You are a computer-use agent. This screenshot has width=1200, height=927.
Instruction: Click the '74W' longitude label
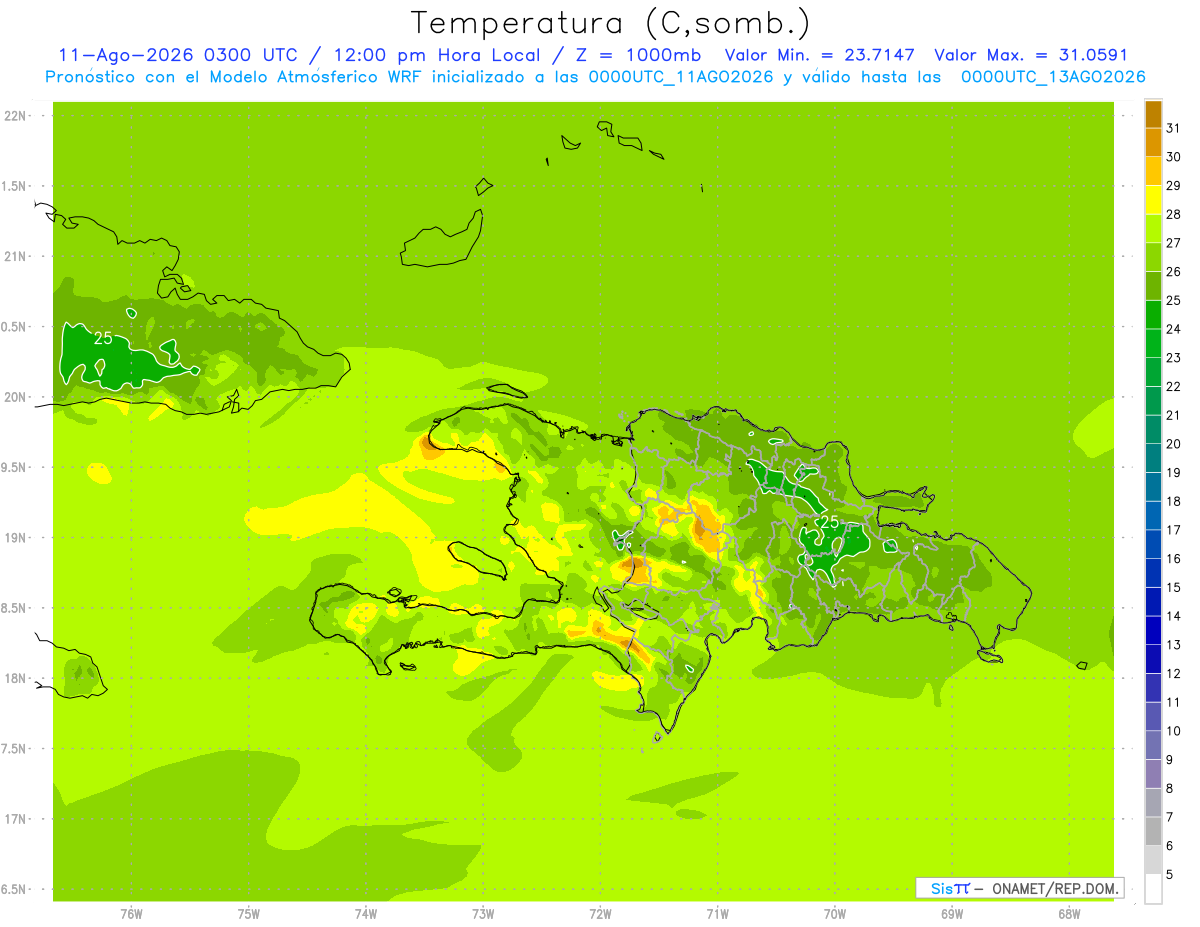pos(366,914)
